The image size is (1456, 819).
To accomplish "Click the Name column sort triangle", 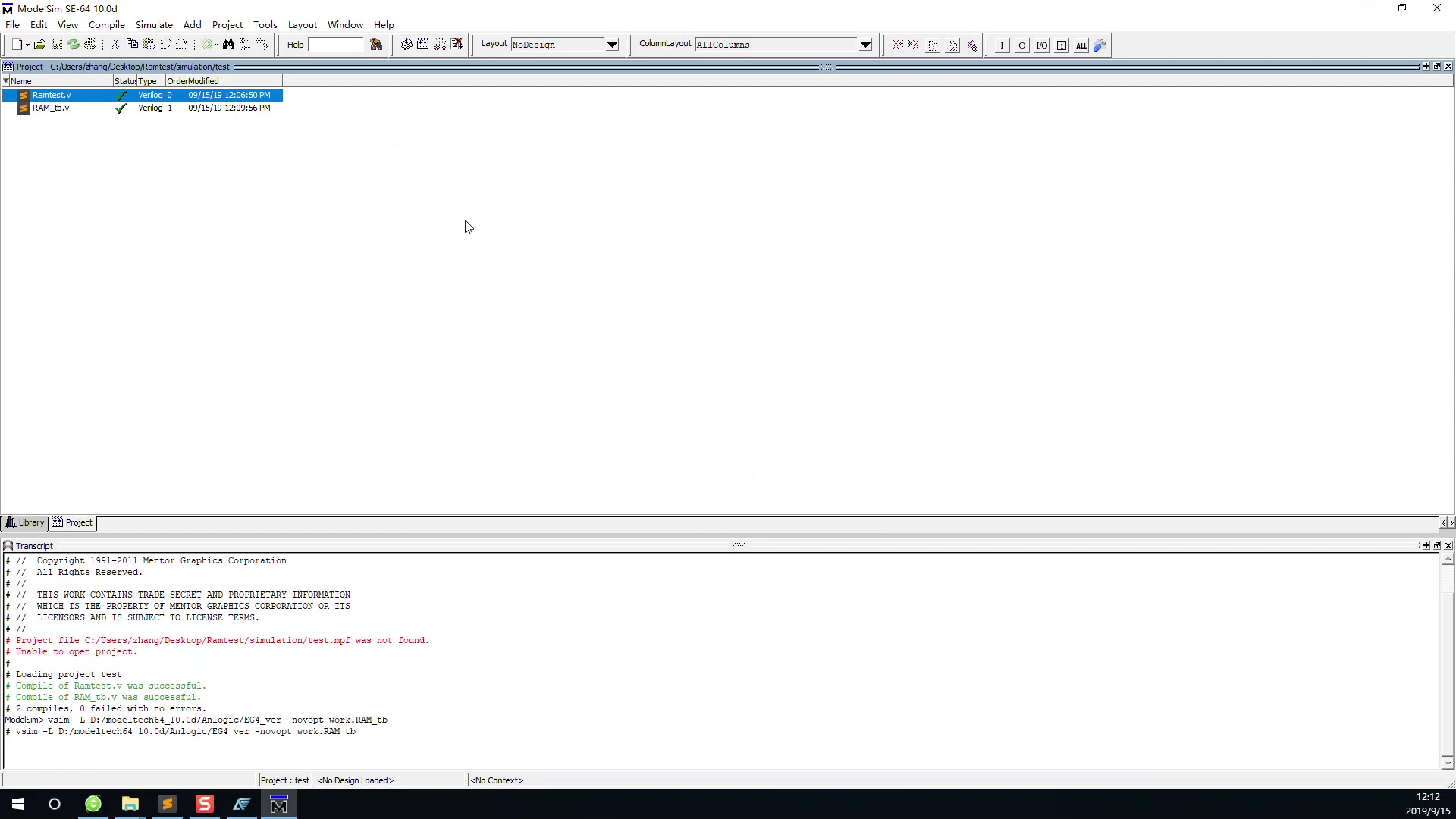I will [6, 81].
